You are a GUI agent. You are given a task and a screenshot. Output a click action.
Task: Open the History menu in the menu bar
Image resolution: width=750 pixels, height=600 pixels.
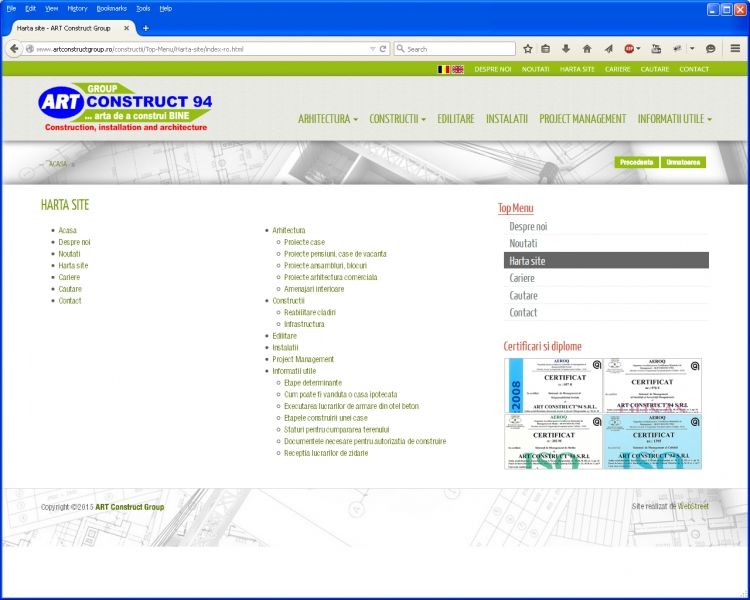(77, 7)
